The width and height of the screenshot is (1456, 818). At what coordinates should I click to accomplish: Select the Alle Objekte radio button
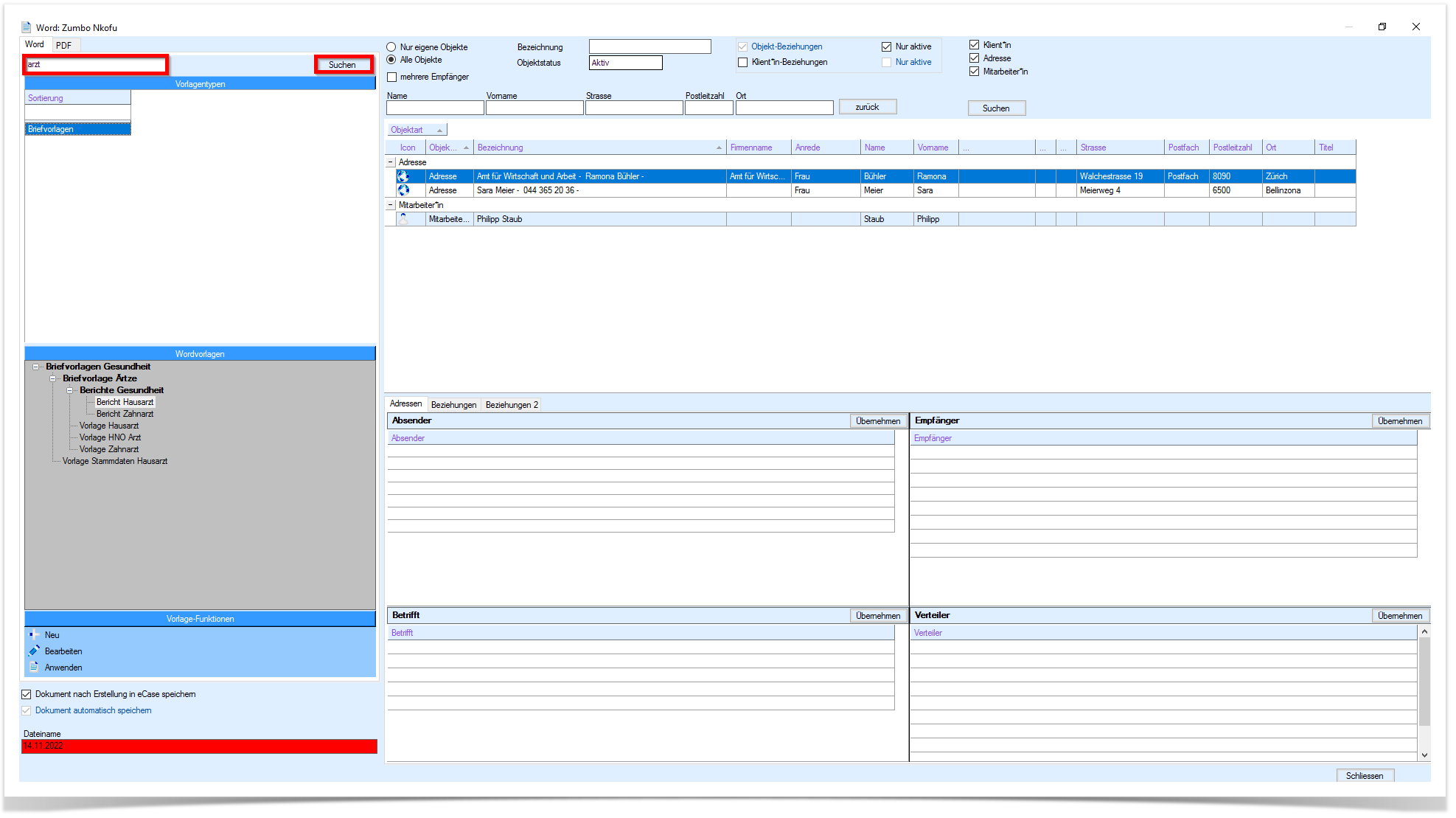click(391, 60)
